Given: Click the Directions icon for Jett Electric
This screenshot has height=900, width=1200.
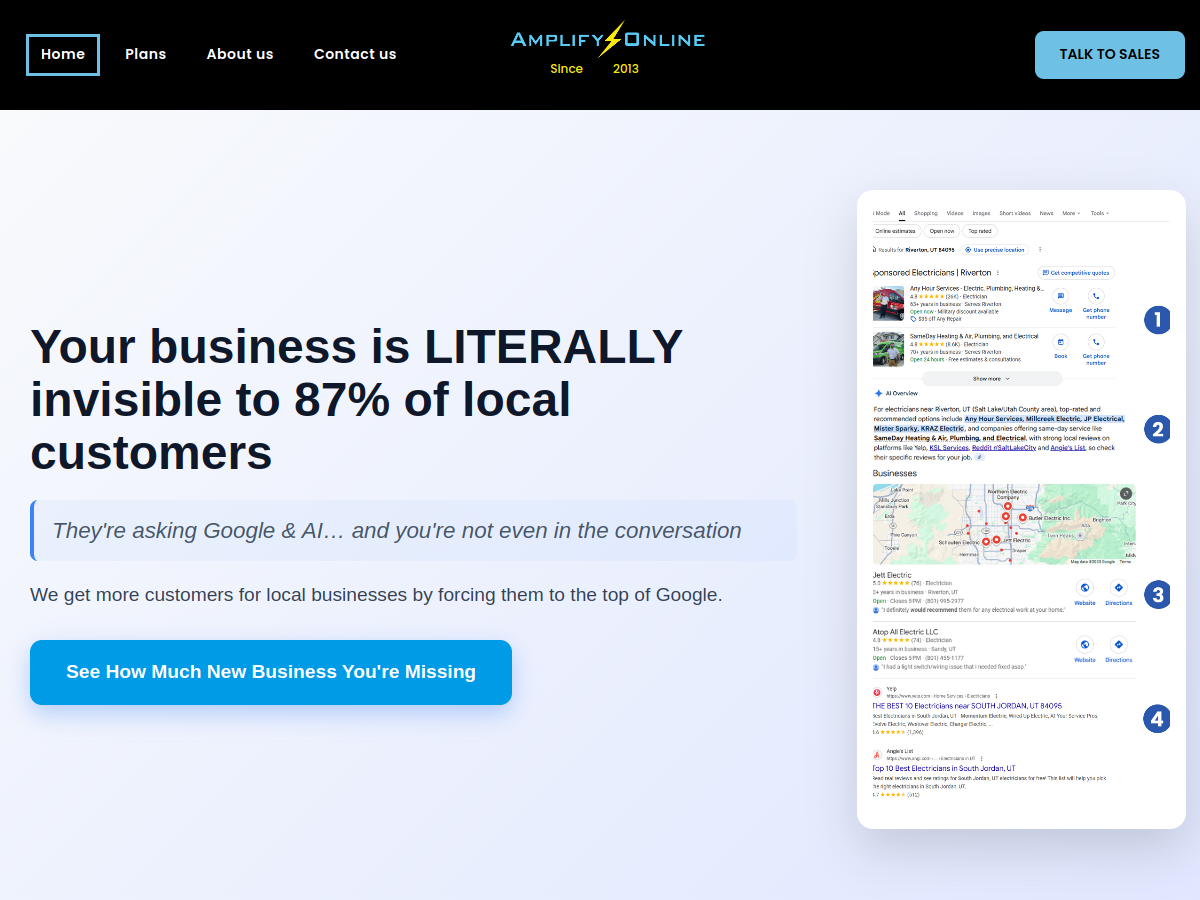Looking at the screenshot, I should pos(1119,588).
